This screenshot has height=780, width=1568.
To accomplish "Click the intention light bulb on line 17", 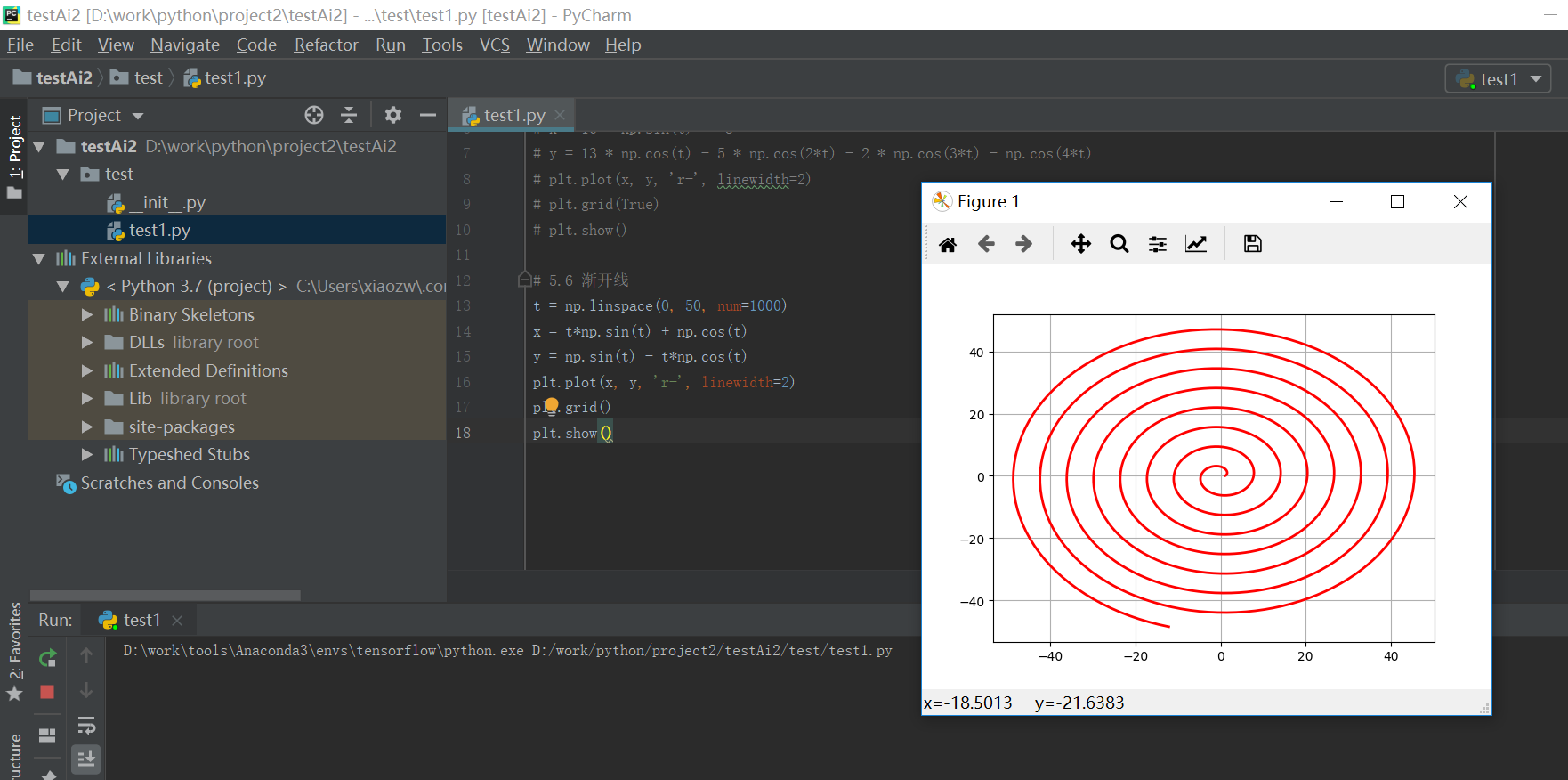I will 552,406.
